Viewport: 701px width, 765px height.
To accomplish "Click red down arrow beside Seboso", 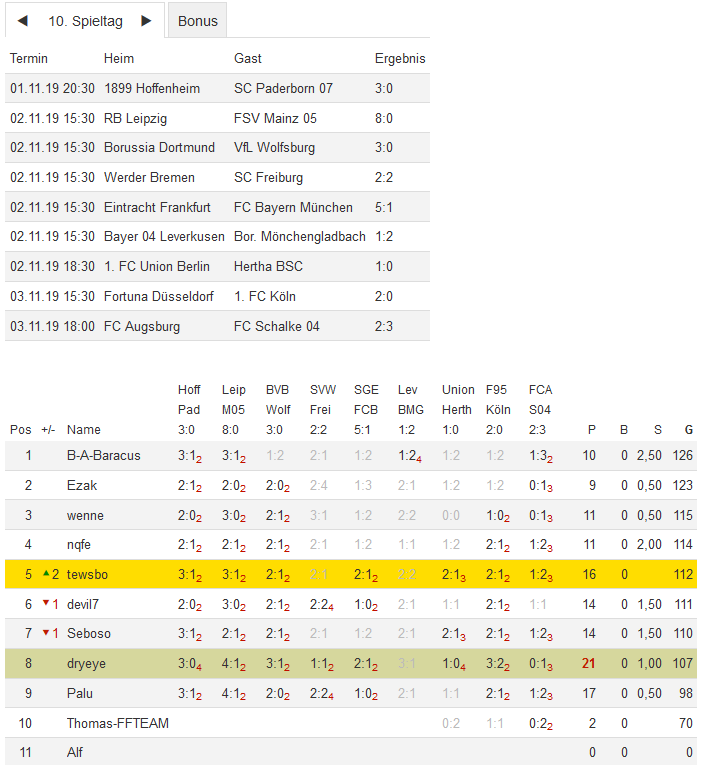I will point(45,634).
